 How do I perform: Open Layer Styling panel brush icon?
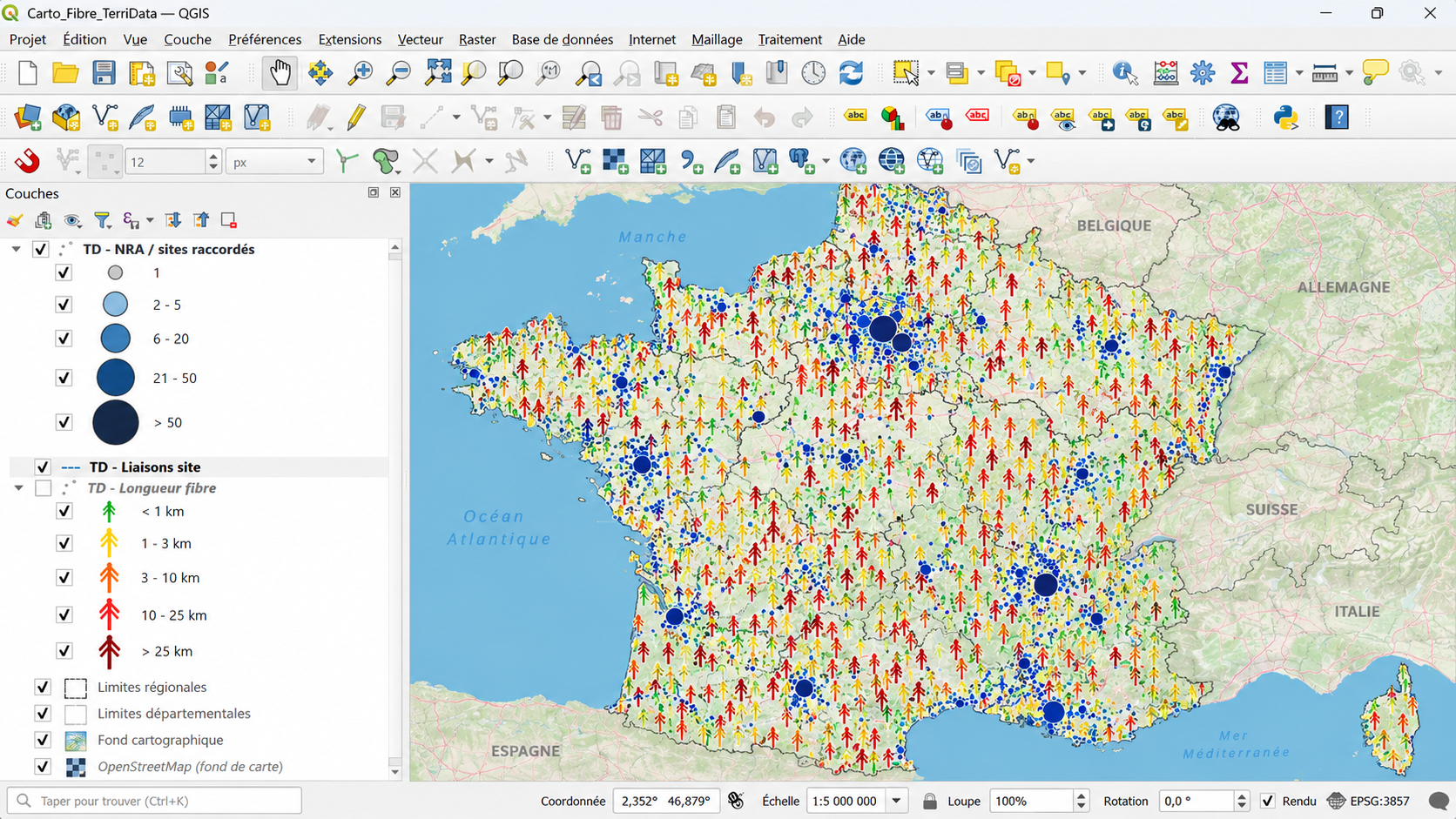(15, 220)
